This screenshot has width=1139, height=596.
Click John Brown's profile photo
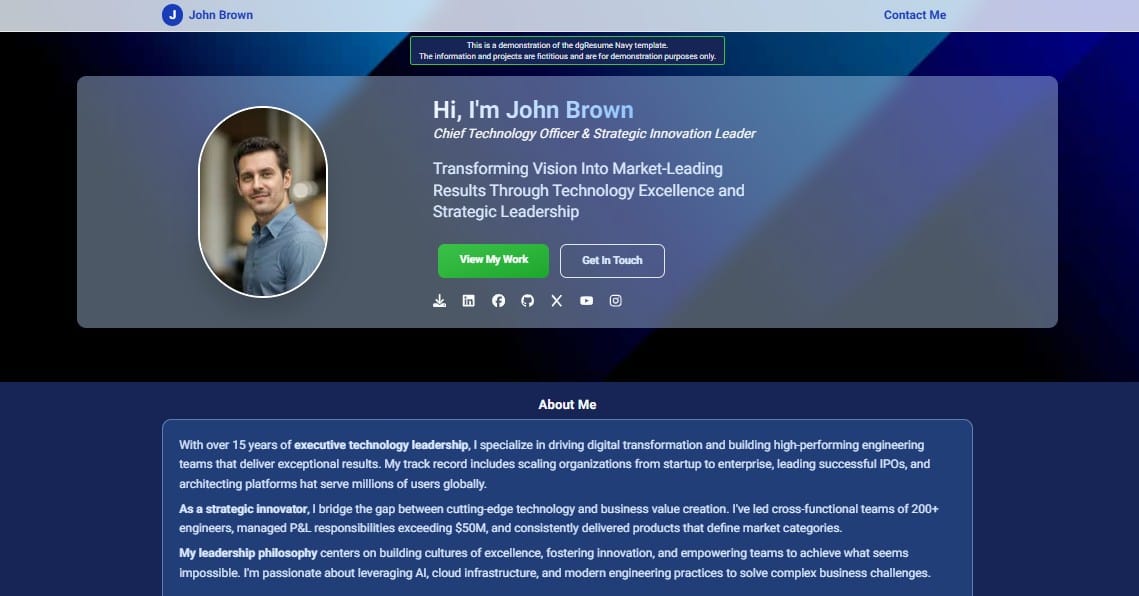click(263, 202)
